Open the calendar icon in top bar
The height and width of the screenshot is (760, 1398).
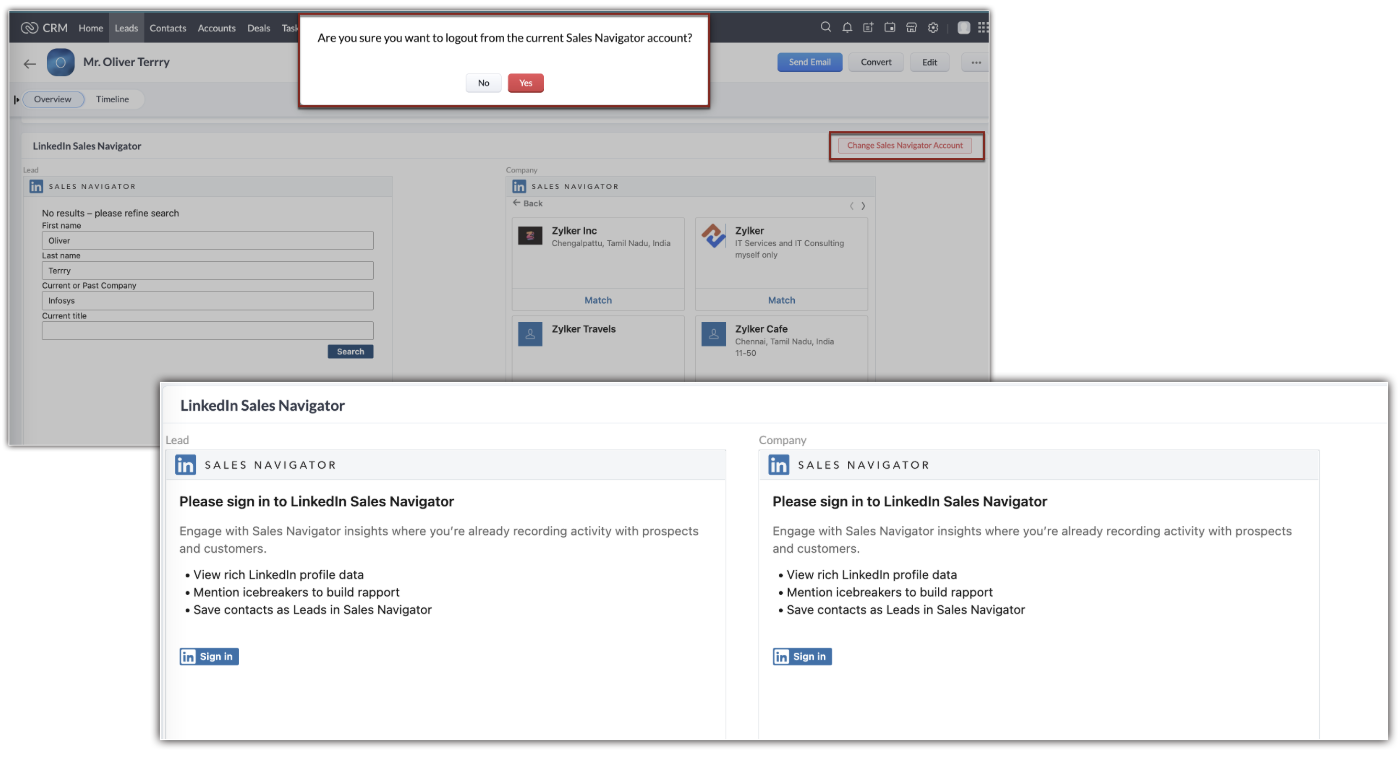[890, 28]
